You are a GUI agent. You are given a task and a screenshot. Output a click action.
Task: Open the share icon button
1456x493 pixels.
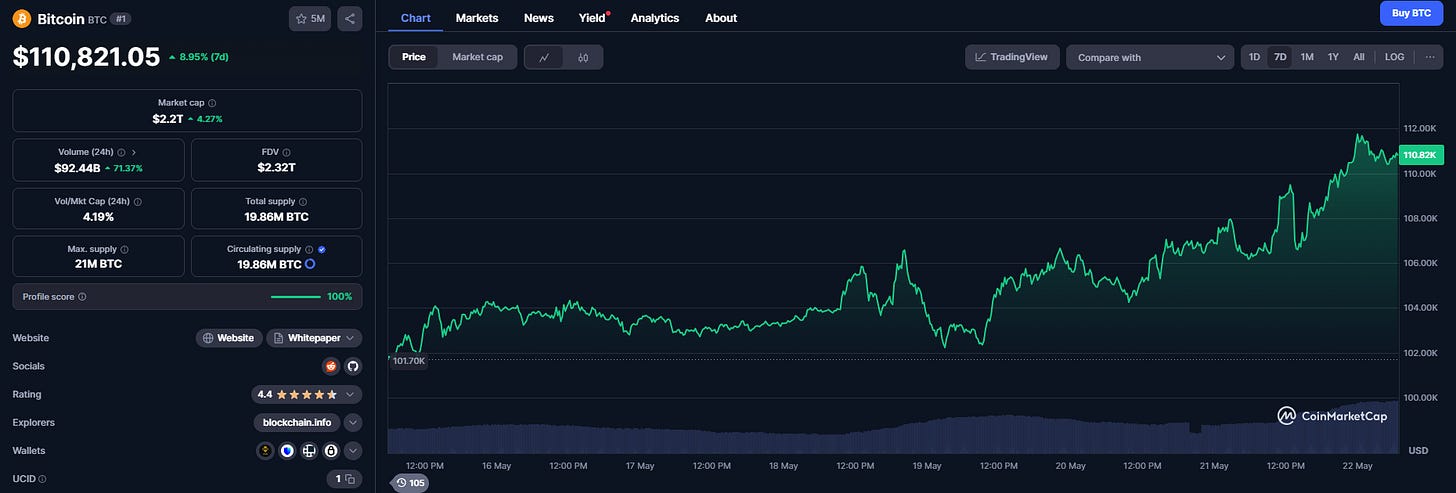(x=349, y=18)
